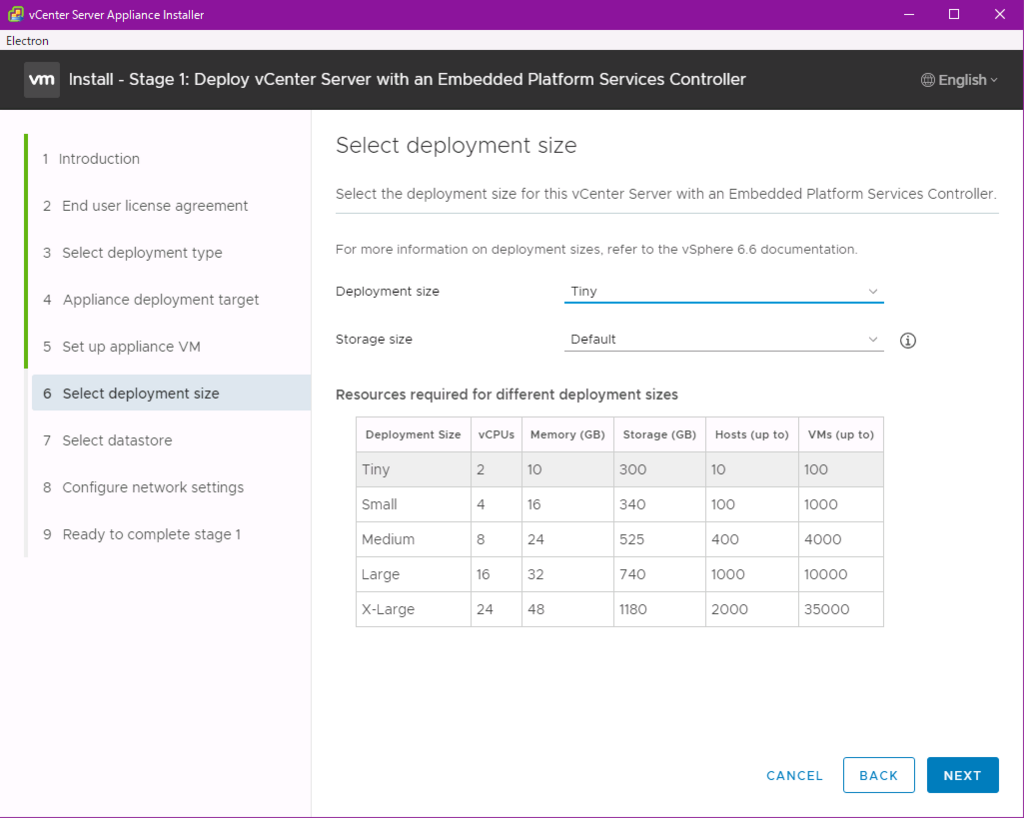This screenshot has width=1024, height=818.
Task: Open the Deployment size dropdown
Action: click(724, 291)
